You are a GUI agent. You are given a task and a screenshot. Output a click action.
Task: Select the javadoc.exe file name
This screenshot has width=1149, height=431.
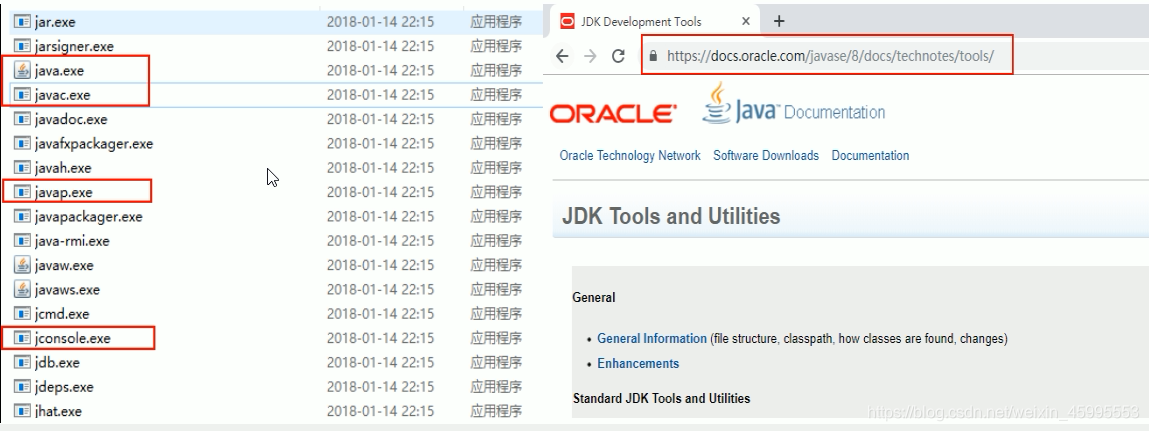70,119
